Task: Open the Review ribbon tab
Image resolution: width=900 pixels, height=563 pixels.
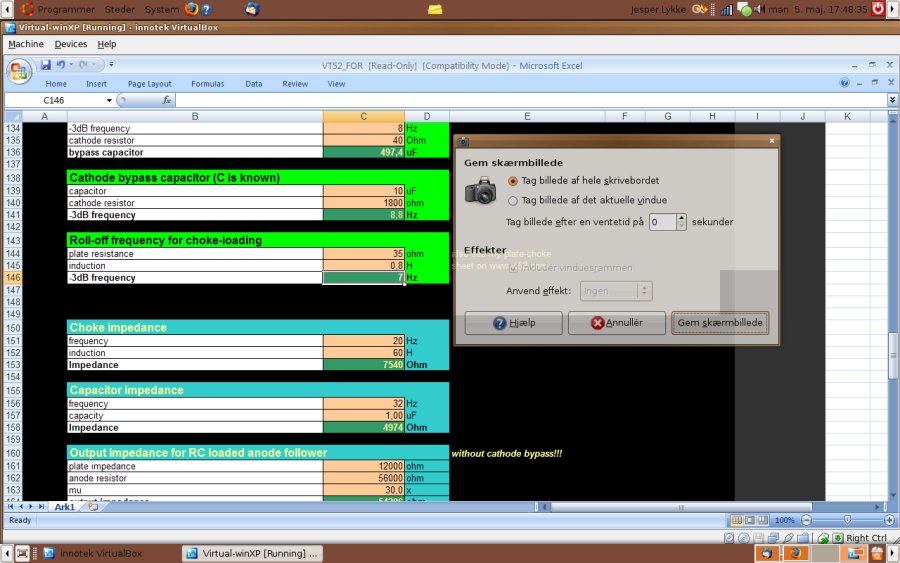Action: coord(295,84)
